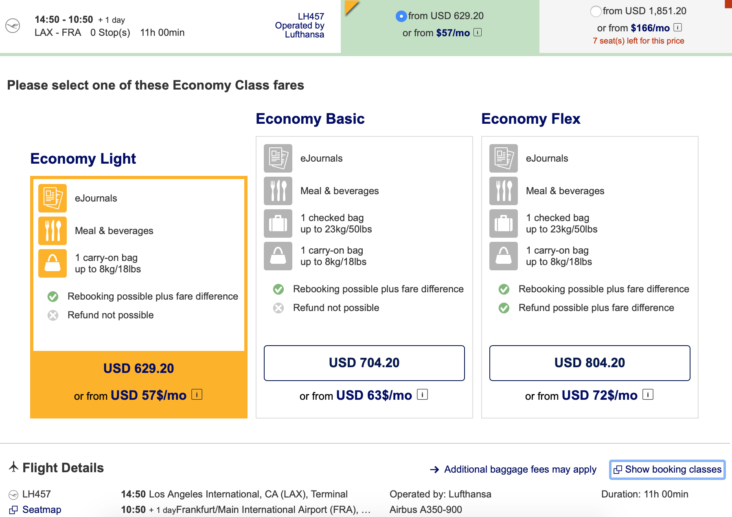This screenshot has width=732, height=517.
Task: Choose the Economy Basic USD 704.20 fare
Action: pos(364,363)
